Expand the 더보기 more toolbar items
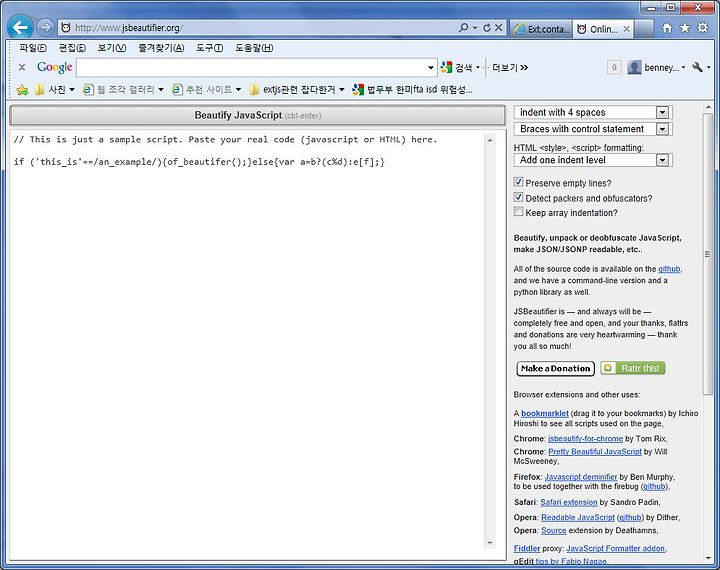720x570 pixels. pyautogui.click(x=510, y=68)
